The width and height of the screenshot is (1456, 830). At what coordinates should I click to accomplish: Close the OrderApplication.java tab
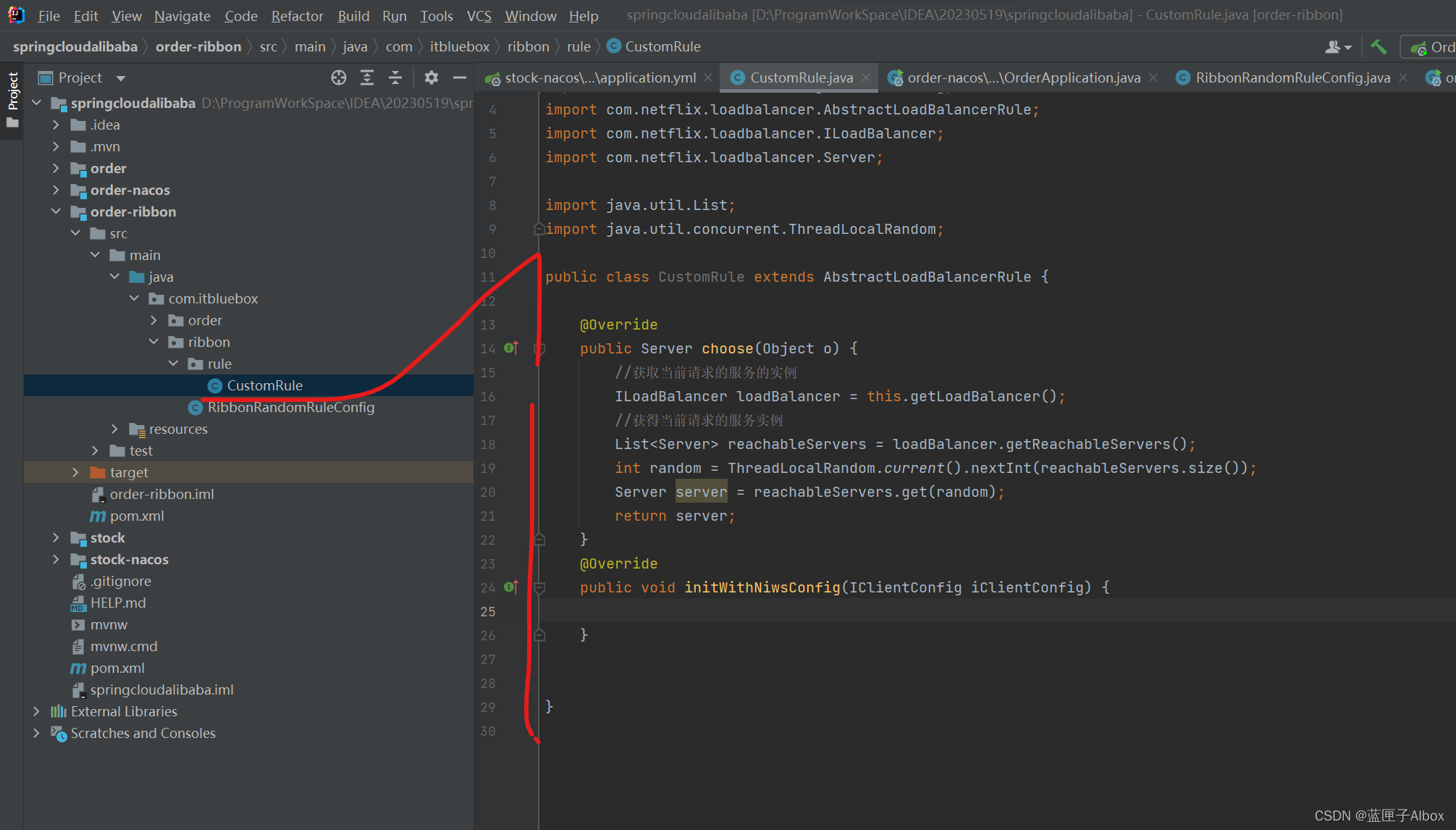tap(1153, 77)
